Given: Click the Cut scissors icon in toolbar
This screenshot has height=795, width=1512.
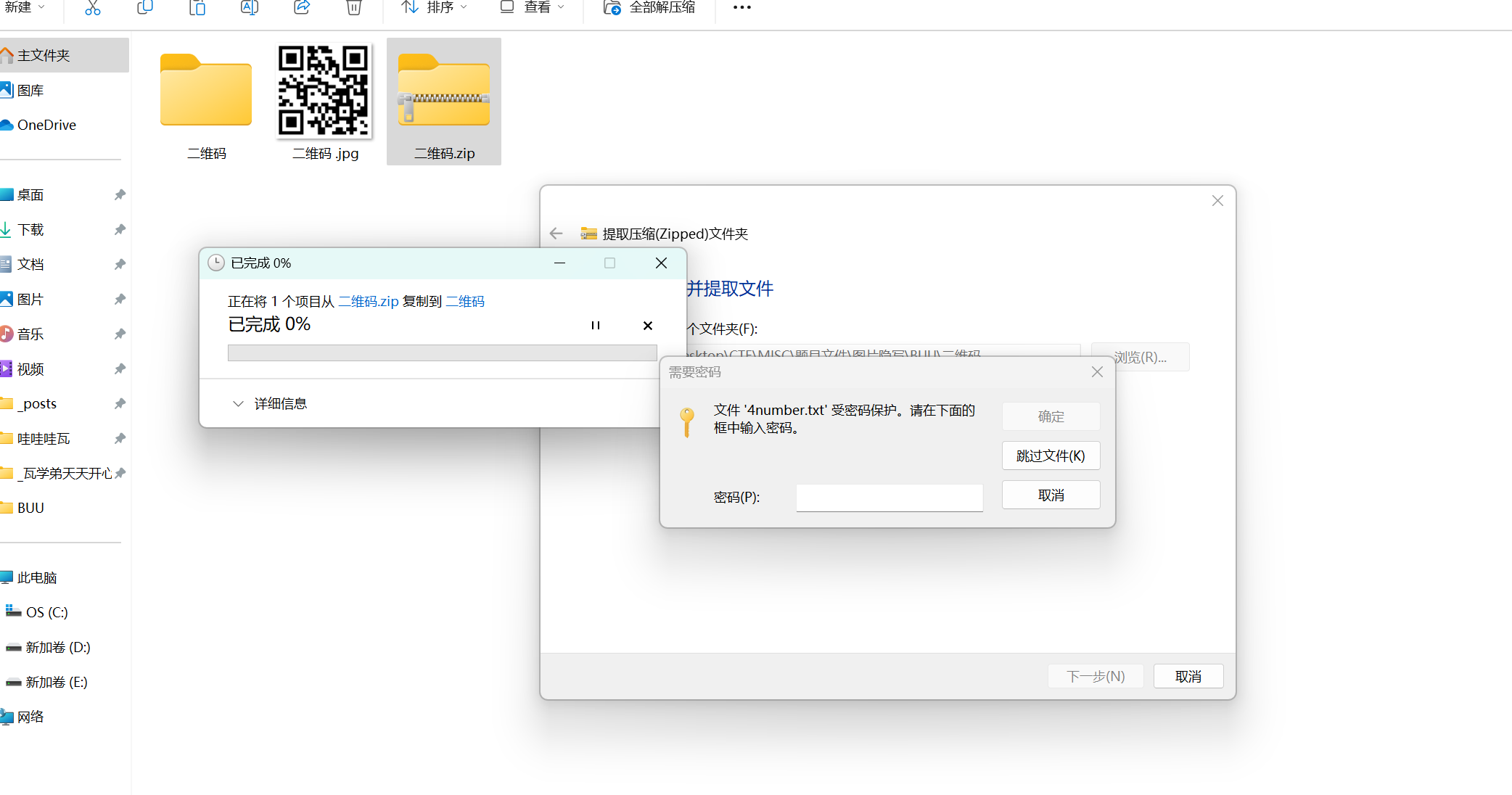Looking at the screenshot, I should (x=92, y=8).
